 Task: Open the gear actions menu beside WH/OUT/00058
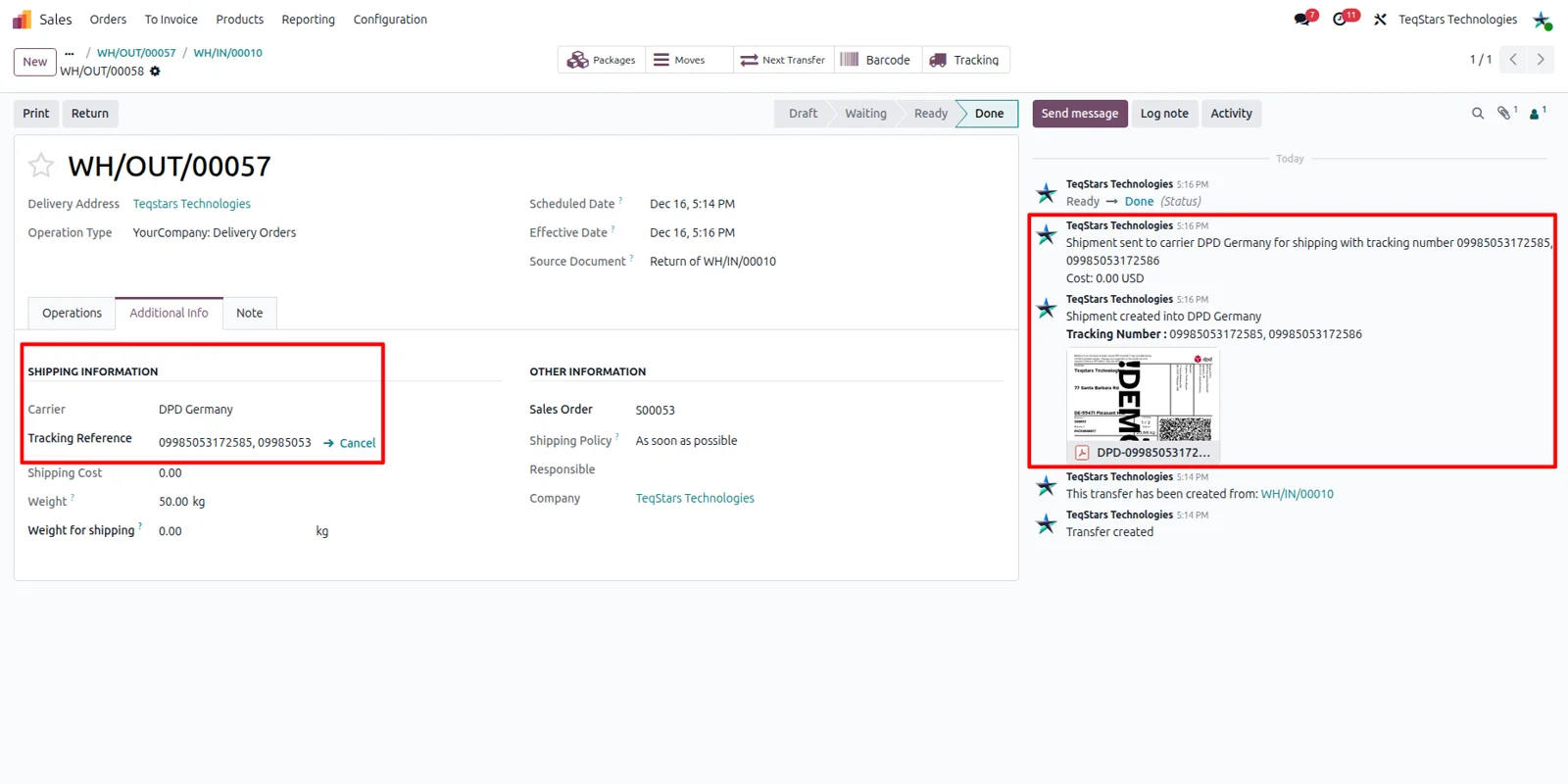click(x=155, y=72)
